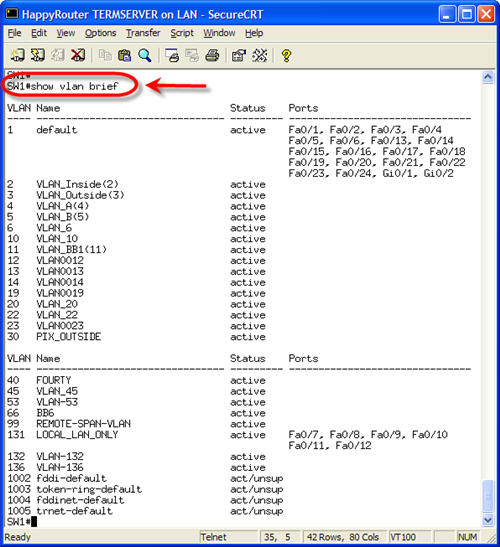Close the SecureCRT window
This screenshot has width=500, height=547.
(x=486, y=15)
